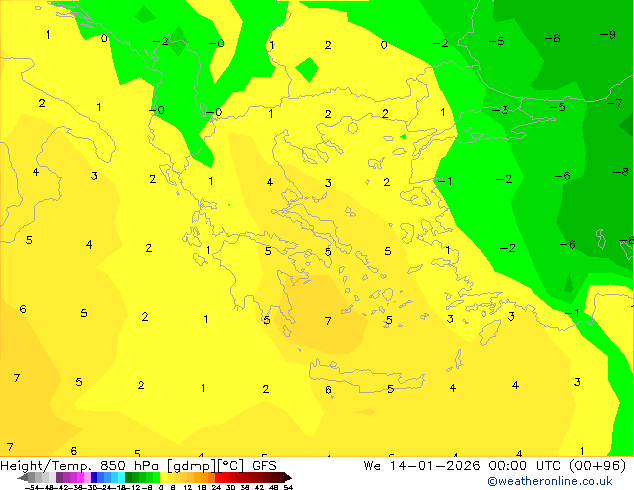
Task: Click the "54" legend scale label at right end
Action: click(x=288, y=487)
